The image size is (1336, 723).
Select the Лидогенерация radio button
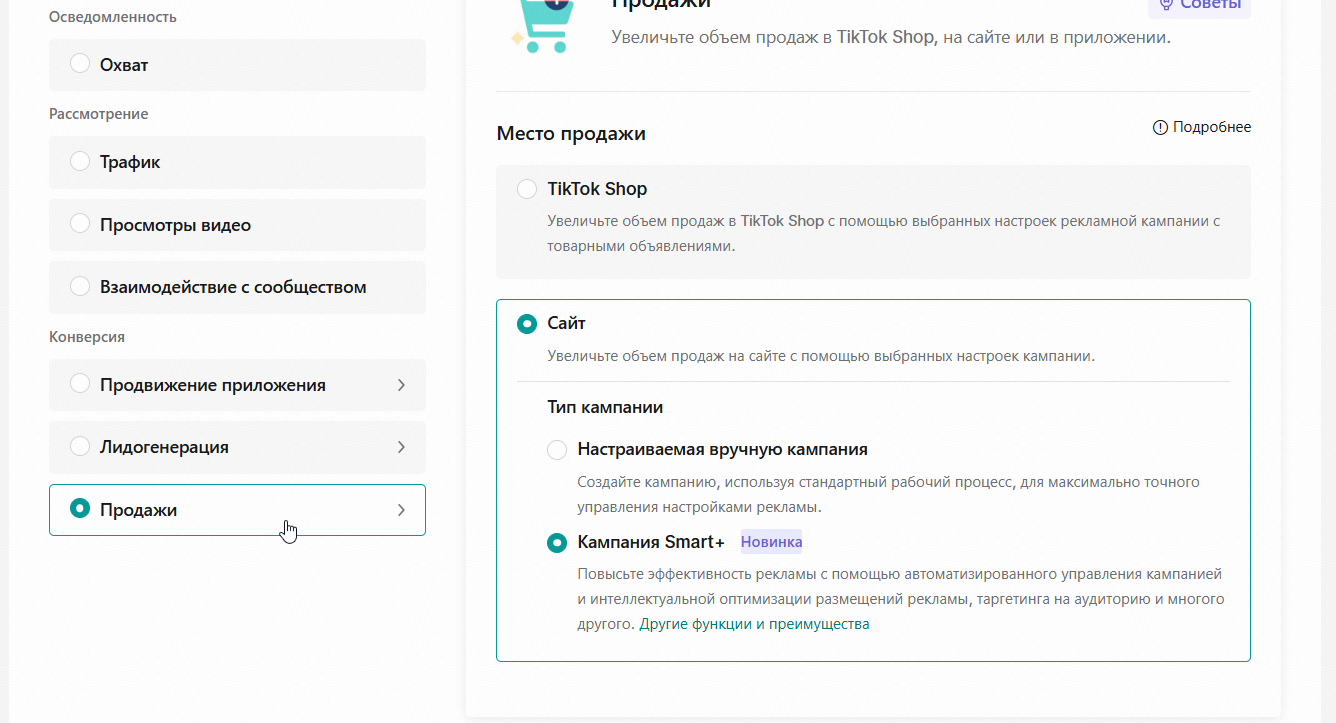click(80, 446)
